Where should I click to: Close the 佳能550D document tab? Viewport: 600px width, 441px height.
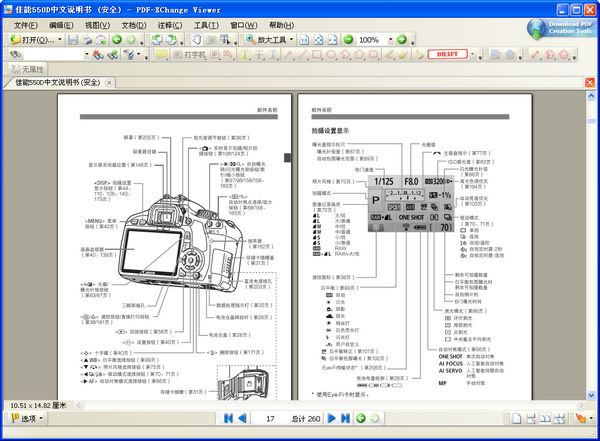click(109, 83)
